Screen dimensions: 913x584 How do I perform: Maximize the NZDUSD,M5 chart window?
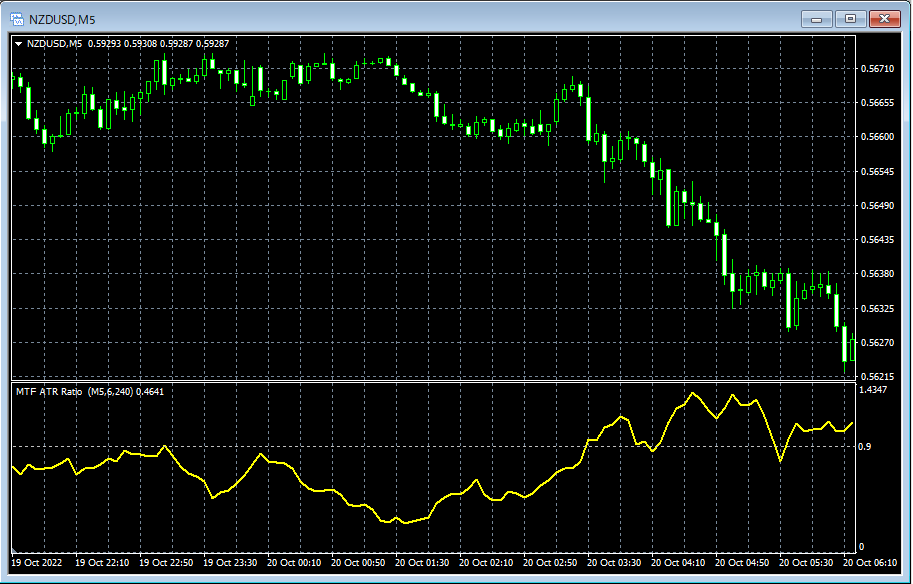click(850, 19)
